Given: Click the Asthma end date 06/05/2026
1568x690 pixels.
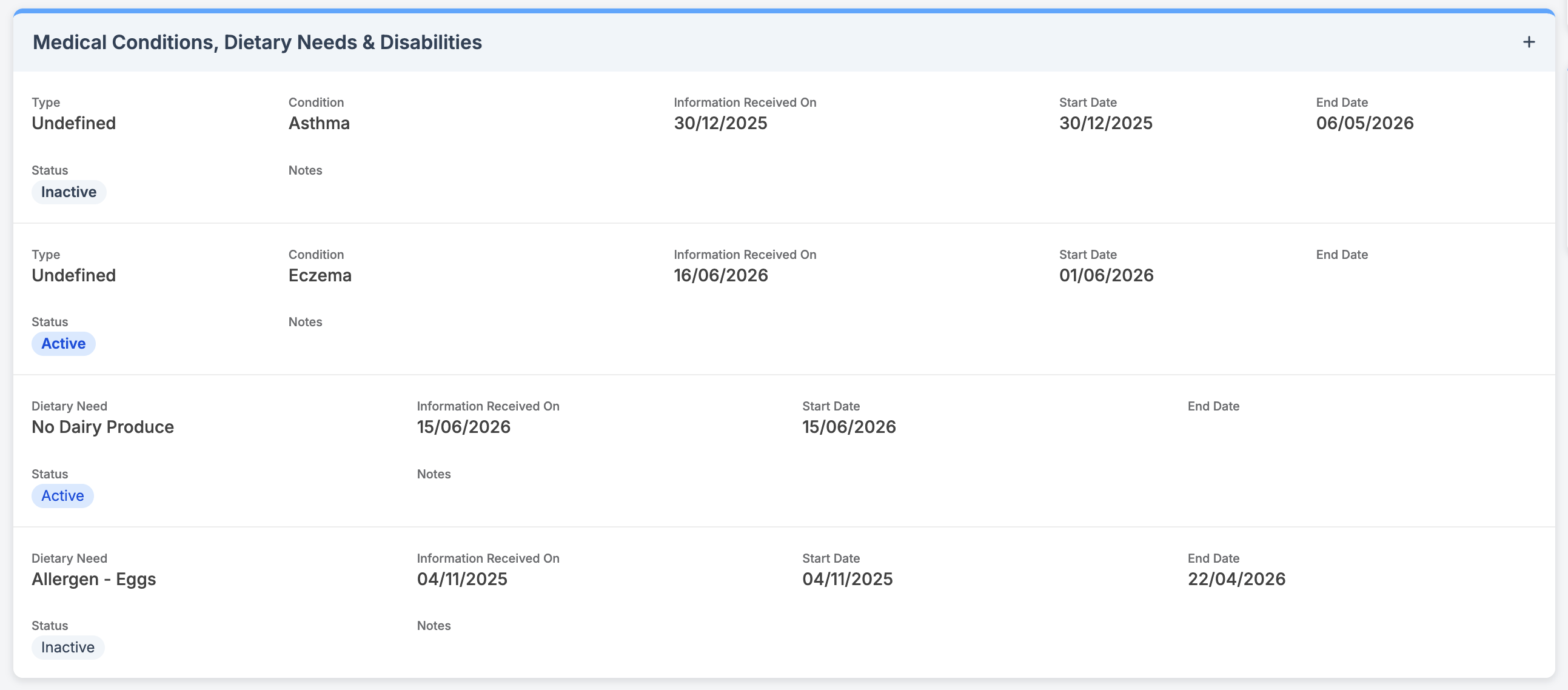Looking at the screenshot, I should click(1365, 123).
